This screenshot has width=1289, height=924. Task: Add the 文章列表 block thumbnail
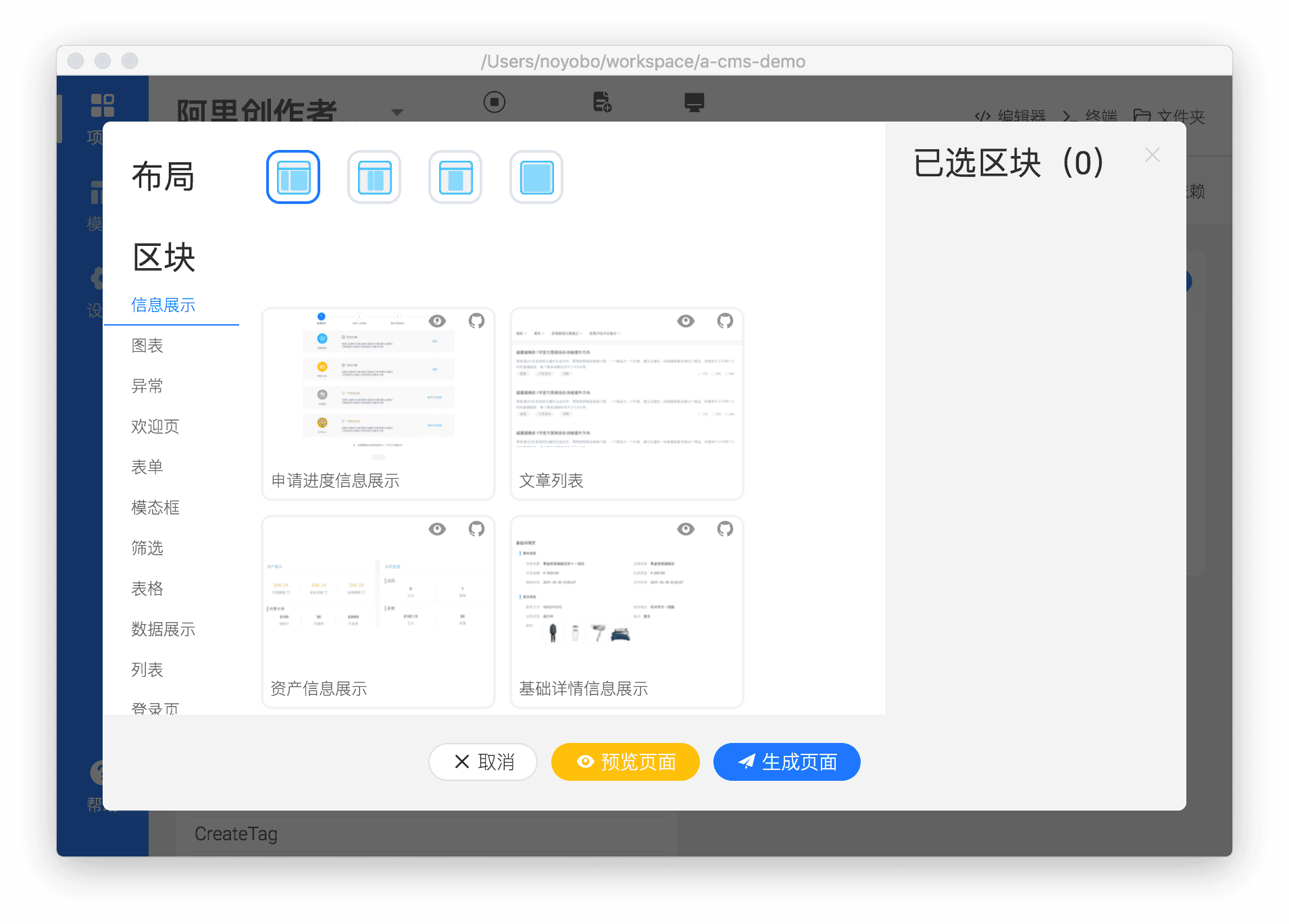627,404
